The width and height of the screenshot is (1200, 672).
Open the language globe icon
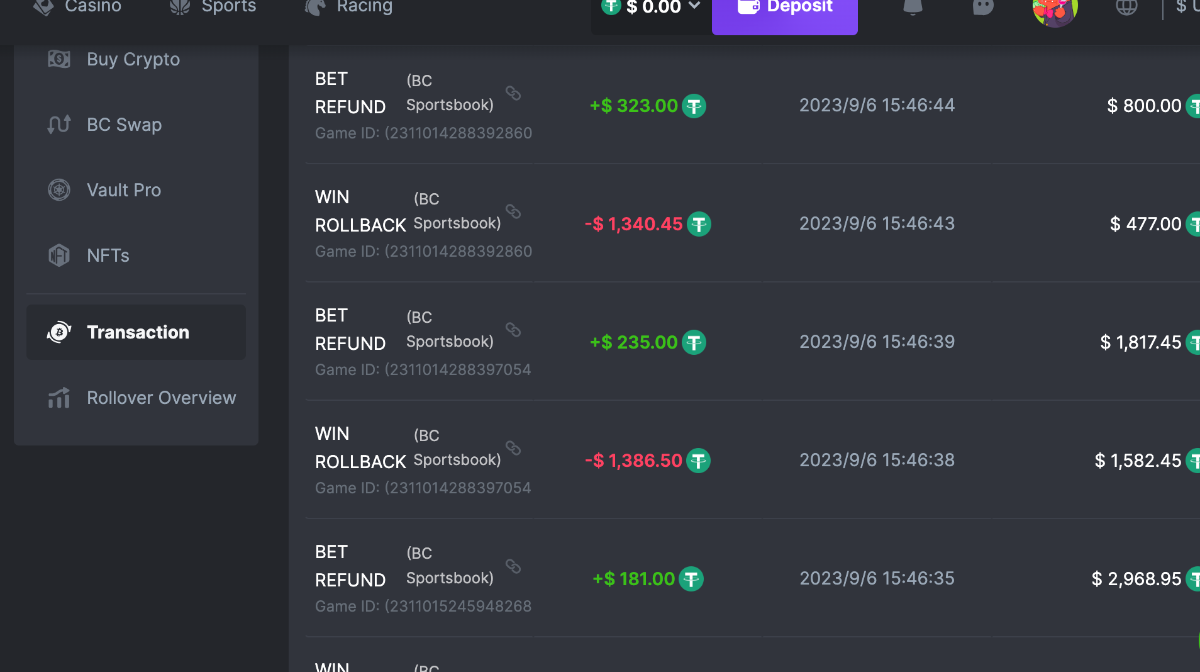1127,7
